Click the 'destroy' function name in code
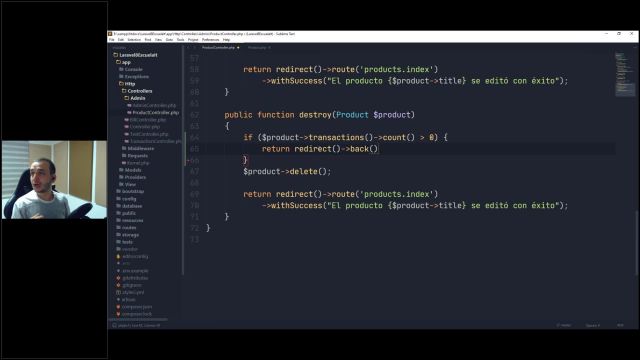 click(x=315, y=115)
